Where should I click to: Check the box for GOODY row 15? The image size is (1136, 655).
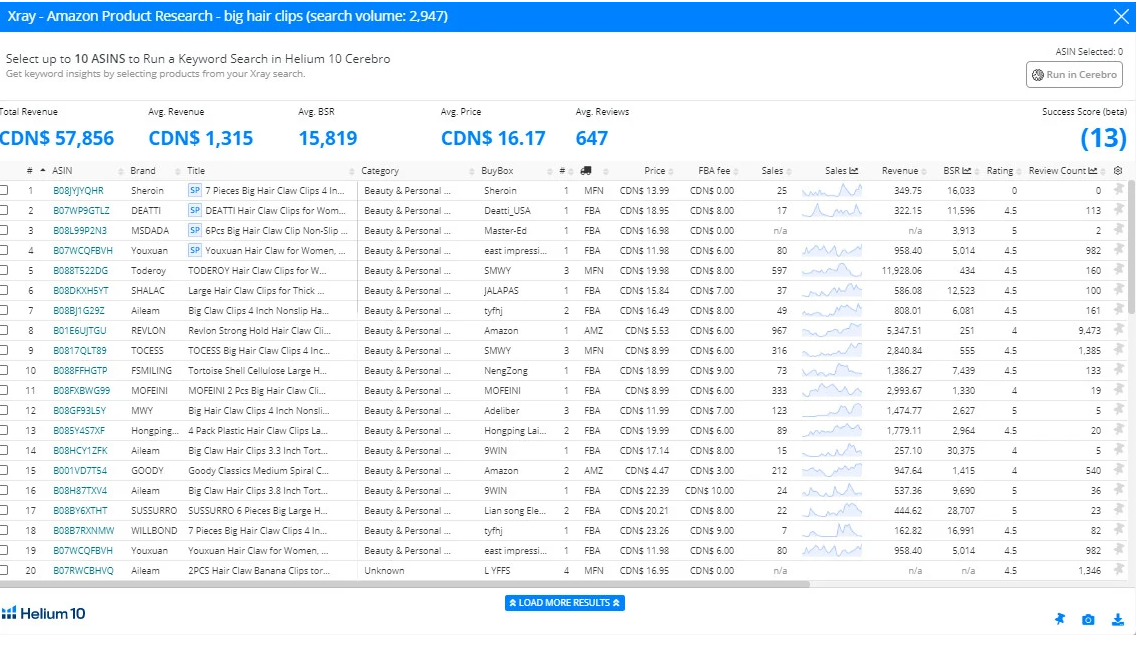tap(4, 471)
